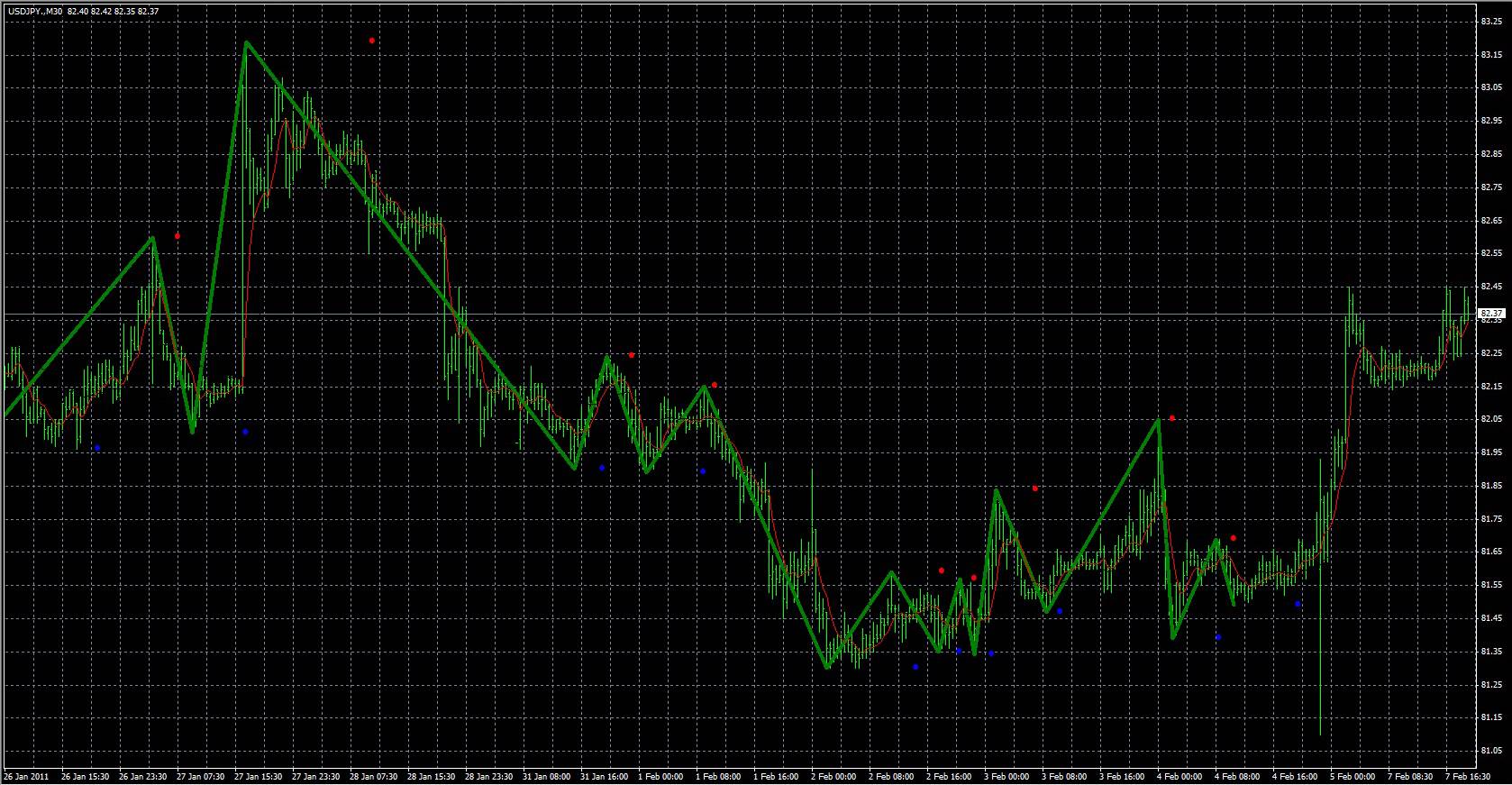This screenshot has height=785, width=1512.
Task: Select the 3 Feb 08:00 time label
Action: point(1065,776)
